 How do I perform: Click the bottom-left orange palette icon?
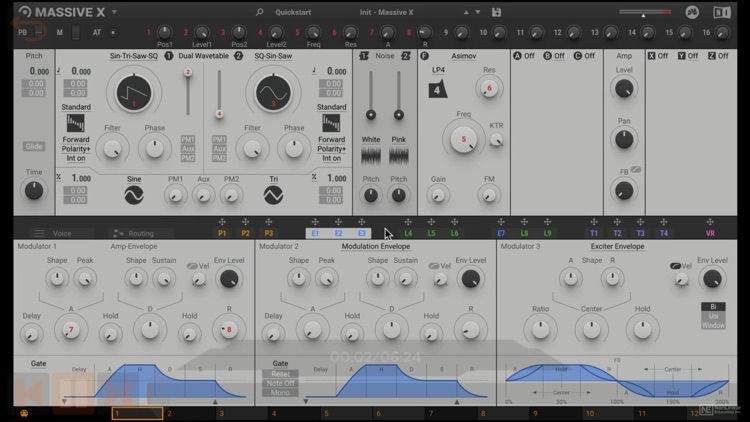[24, 413]
